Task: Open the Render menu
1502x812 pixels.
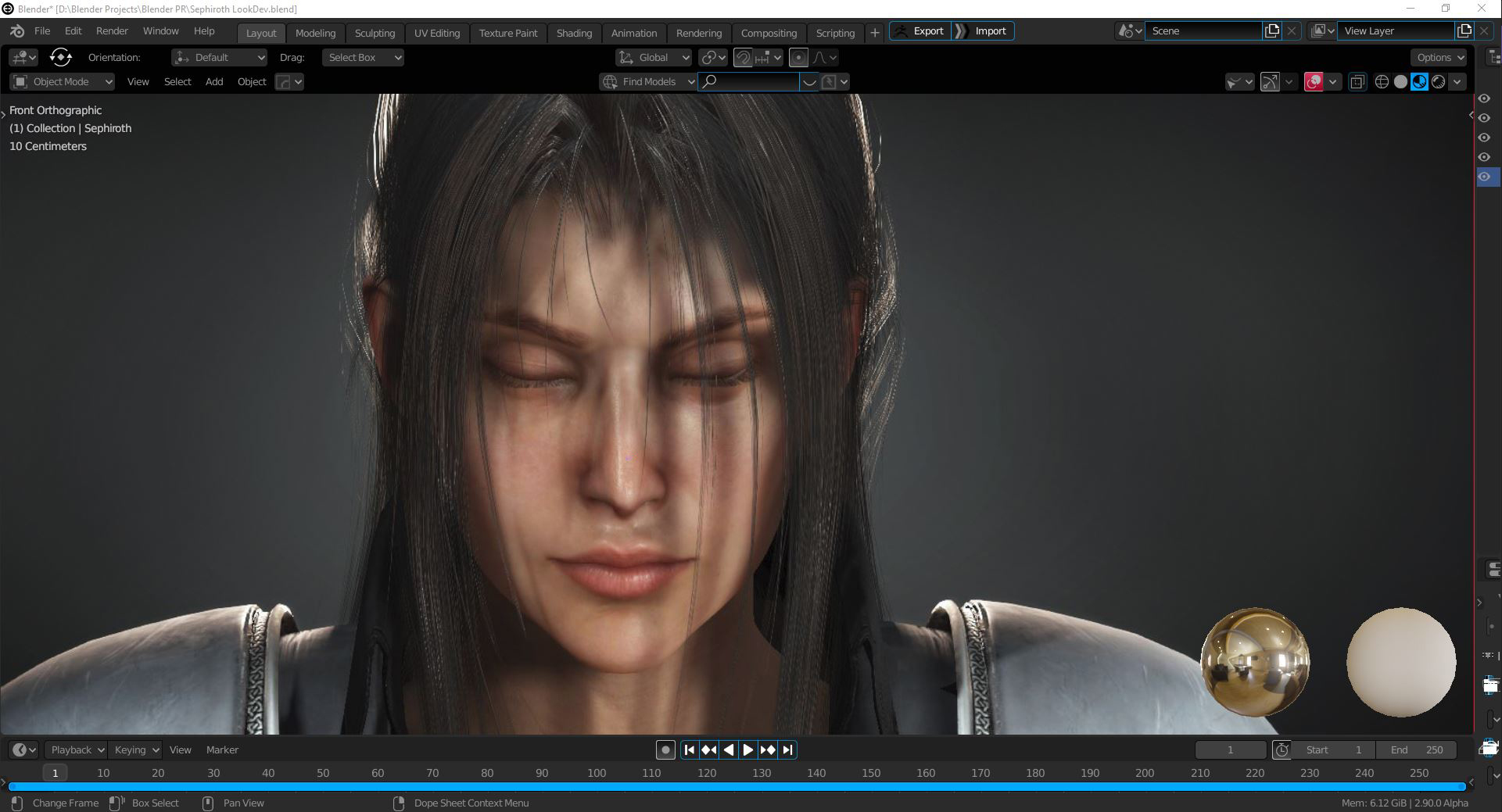Action: point(112,31)
